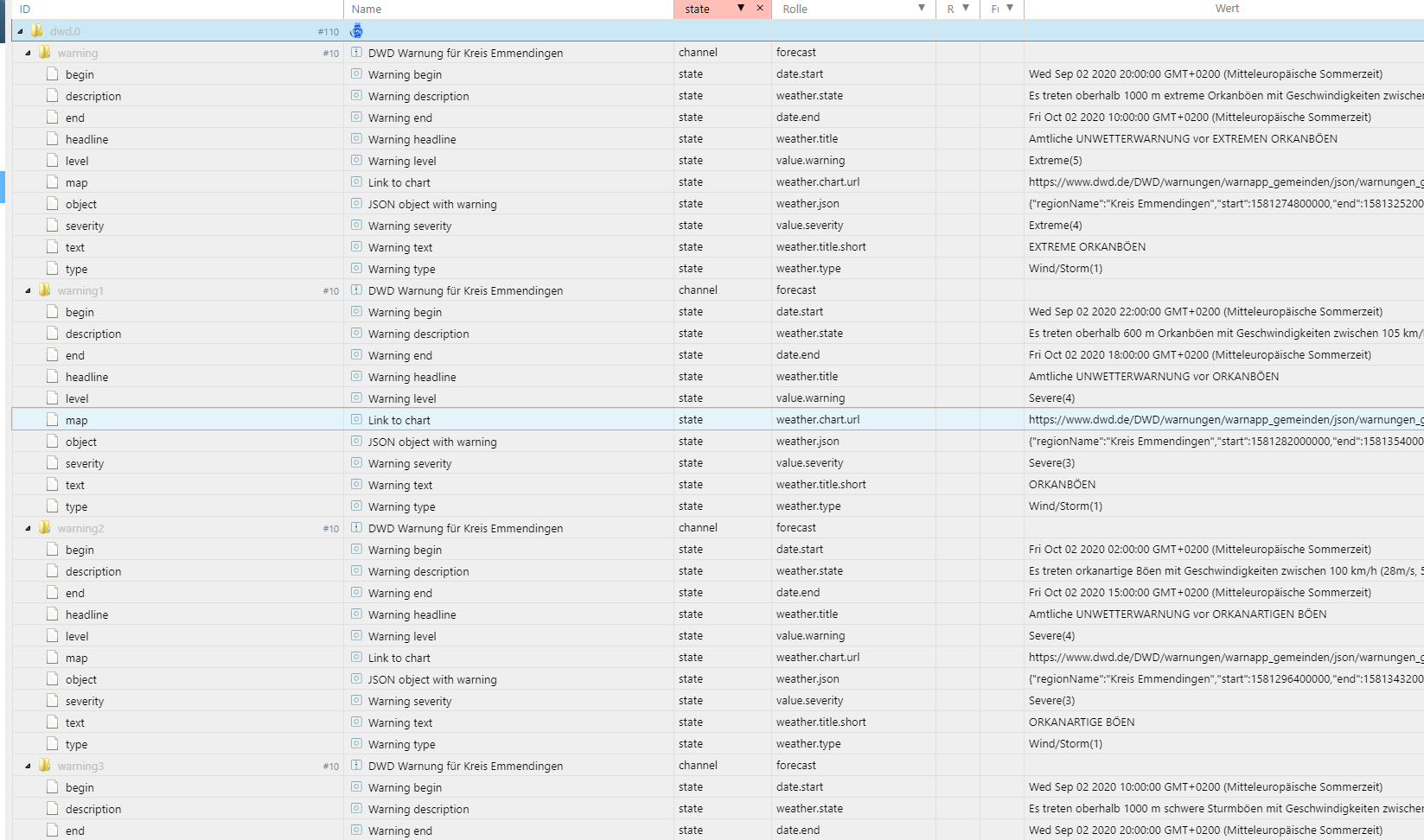This screenshot has height=840, width=1424.
Task: Collapse the warning channel node
Action: [28, 53]
